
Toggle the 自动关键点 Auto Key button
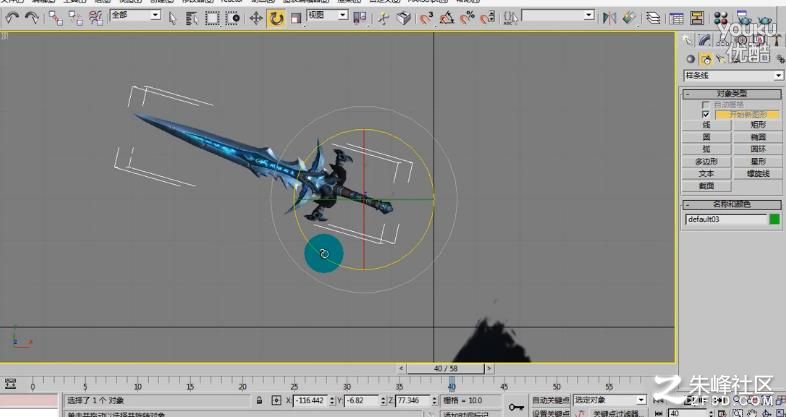[550, 400]
